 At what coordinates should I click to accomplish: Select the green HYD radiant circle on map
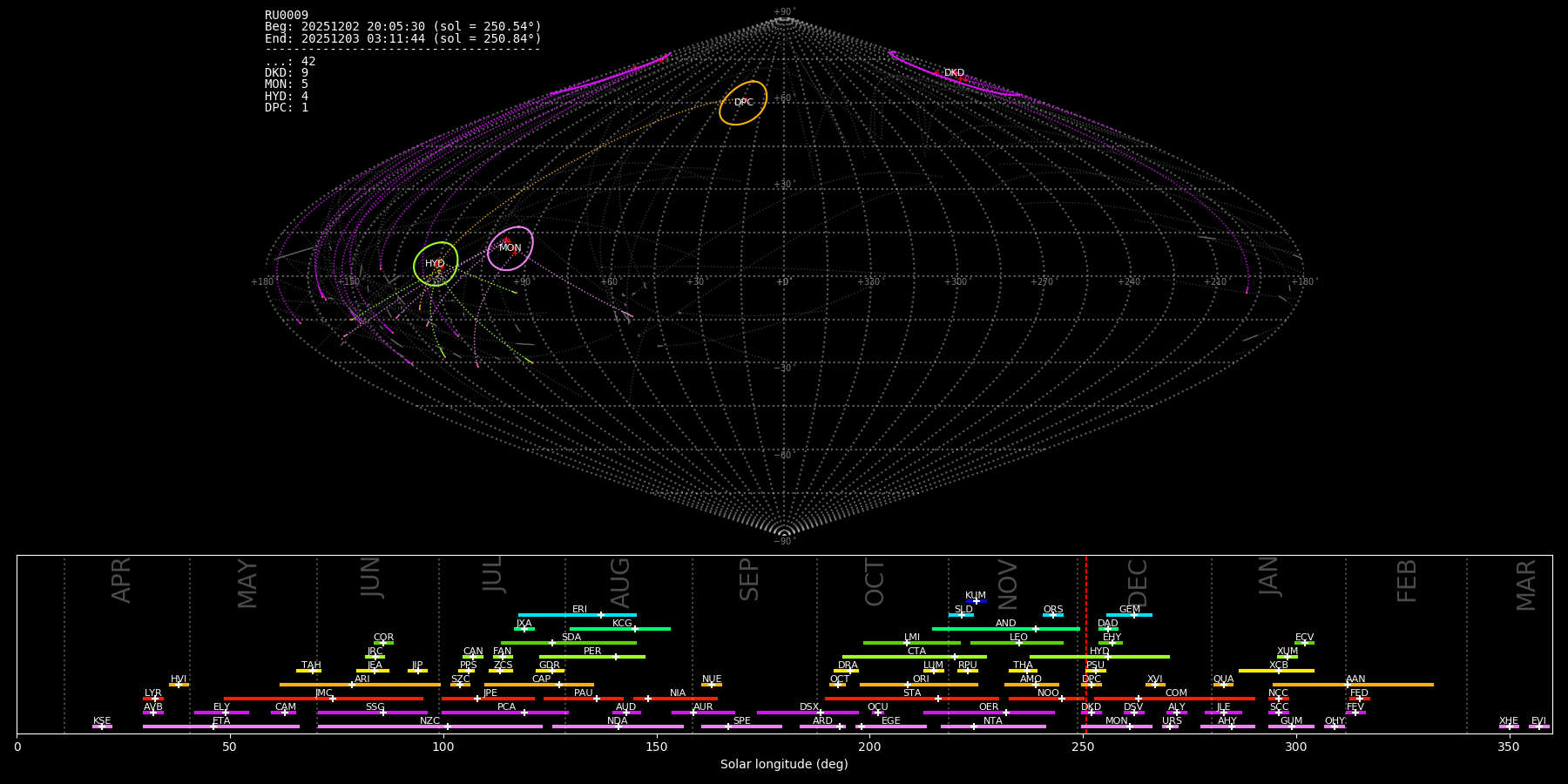(x=436, y=264)
